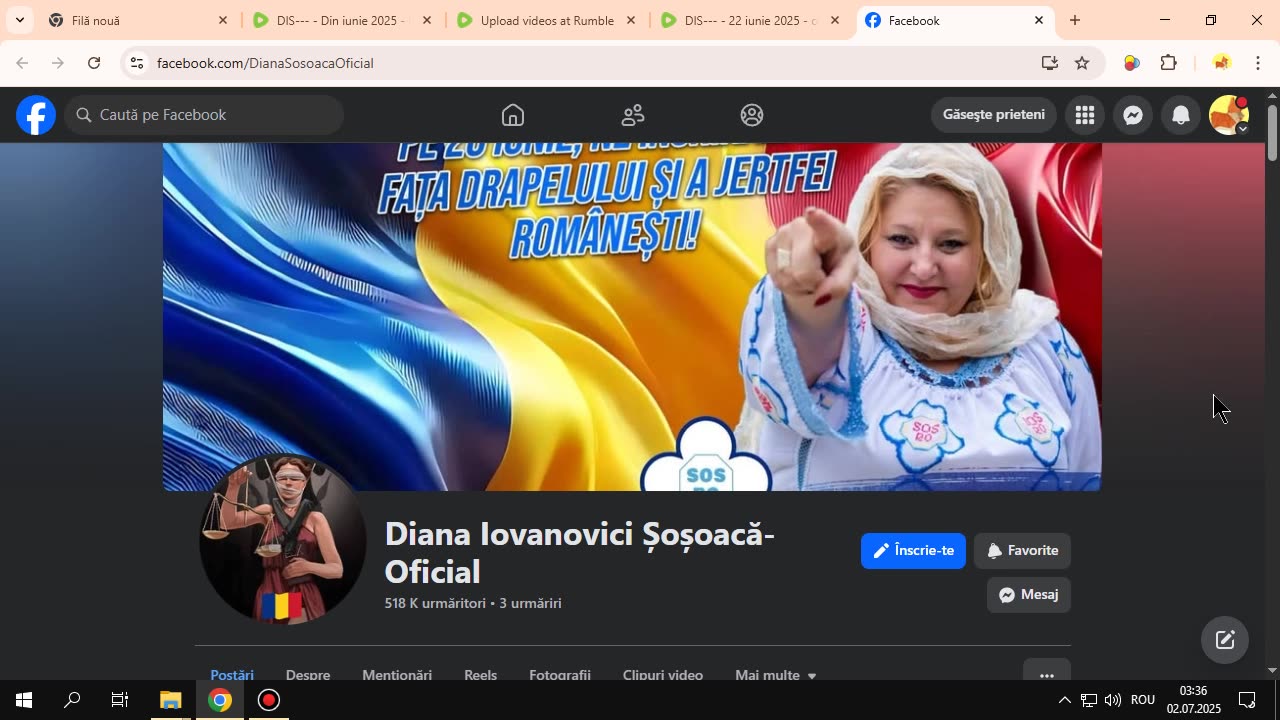Expand the Mai multe dropdown
The height and width of the screenshot is (720, 1280).
pos(776,675)
